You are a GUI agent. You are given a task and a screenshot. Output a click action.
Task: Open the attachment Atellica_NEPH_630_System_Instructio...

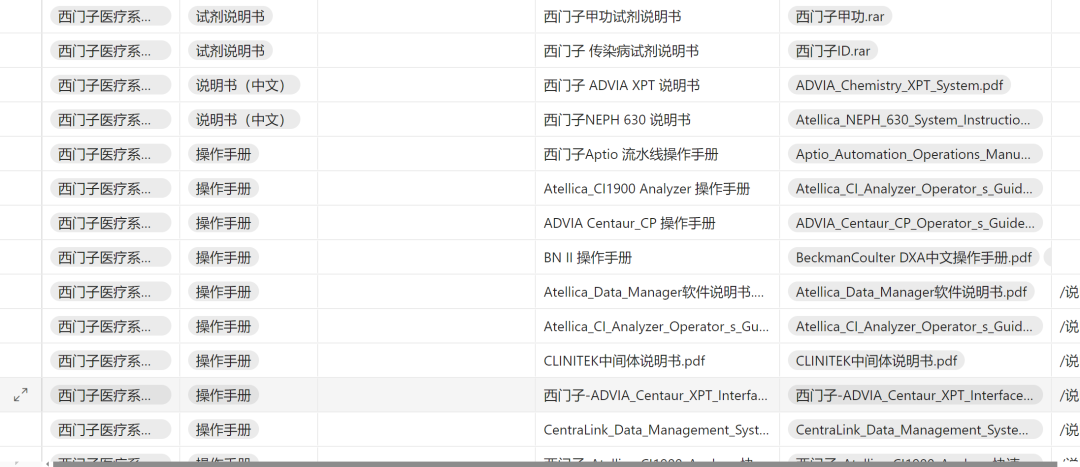click(x=915, y=120)
